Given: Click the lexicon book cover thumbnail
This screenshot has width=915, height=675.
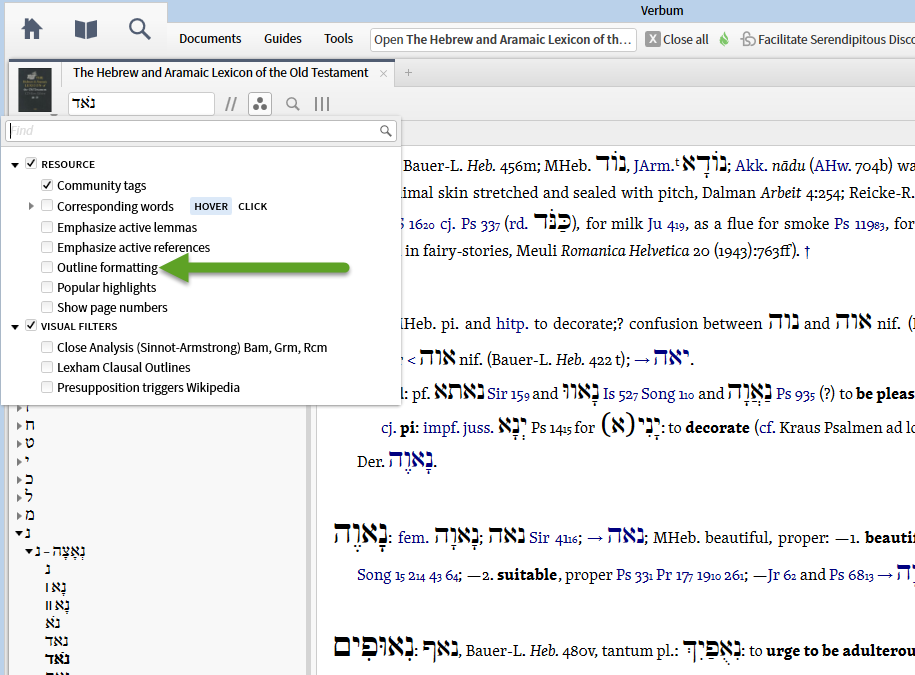Looking at the screenshot, I should 34,90.
